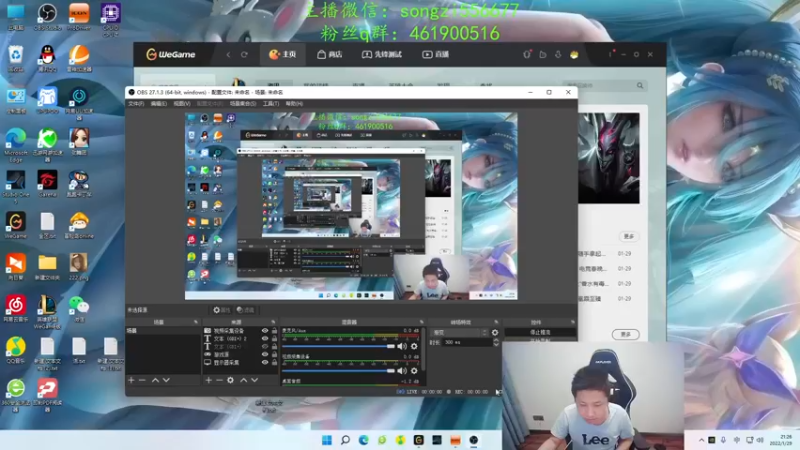The height and width of the screenshot is (450, 800).
Task: Add a new source with the plus icon
Action: click(x=208, y=380)
